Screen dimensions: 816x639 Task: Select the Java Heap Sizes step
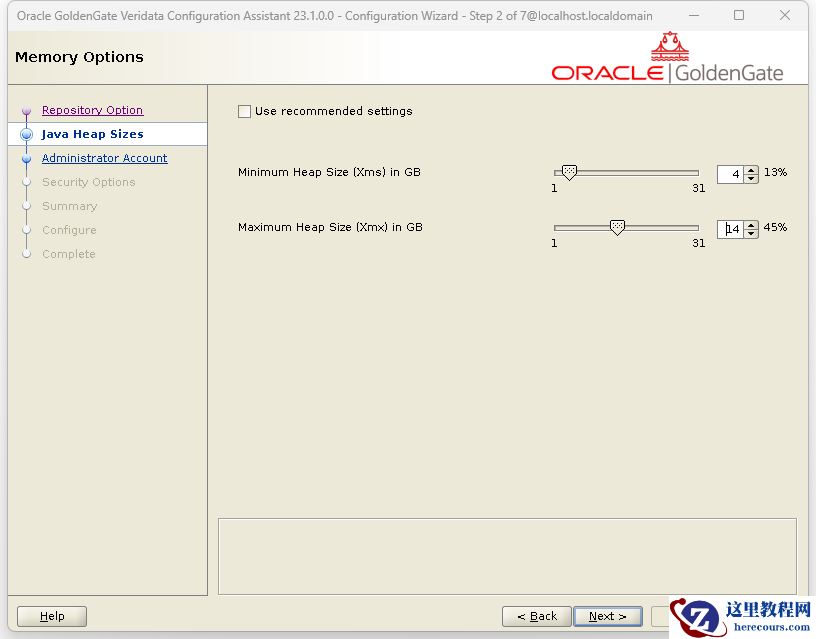(x=93, y=134)
